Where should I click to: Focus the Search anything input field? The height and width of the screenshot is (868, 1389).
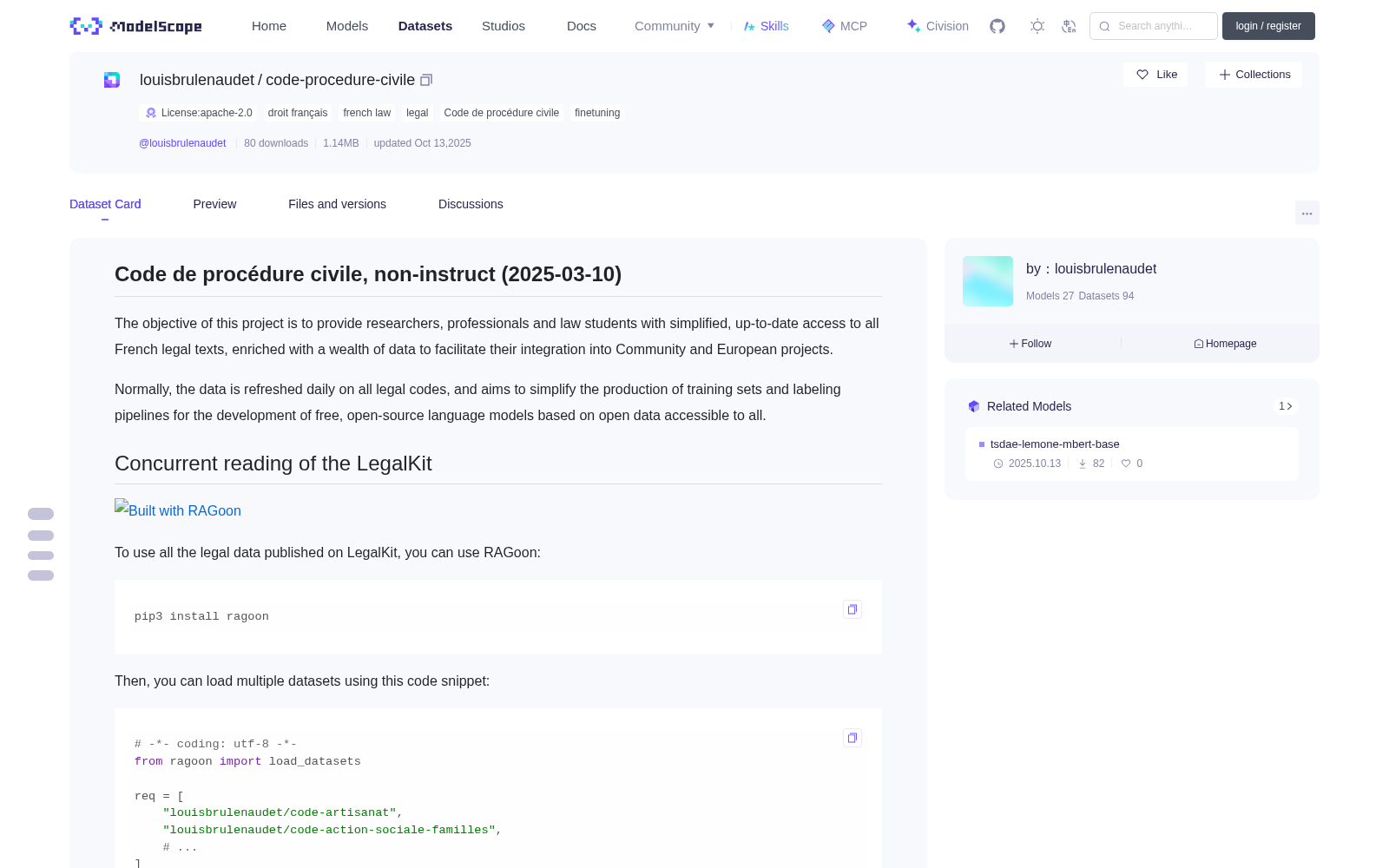click(1154, 26)
